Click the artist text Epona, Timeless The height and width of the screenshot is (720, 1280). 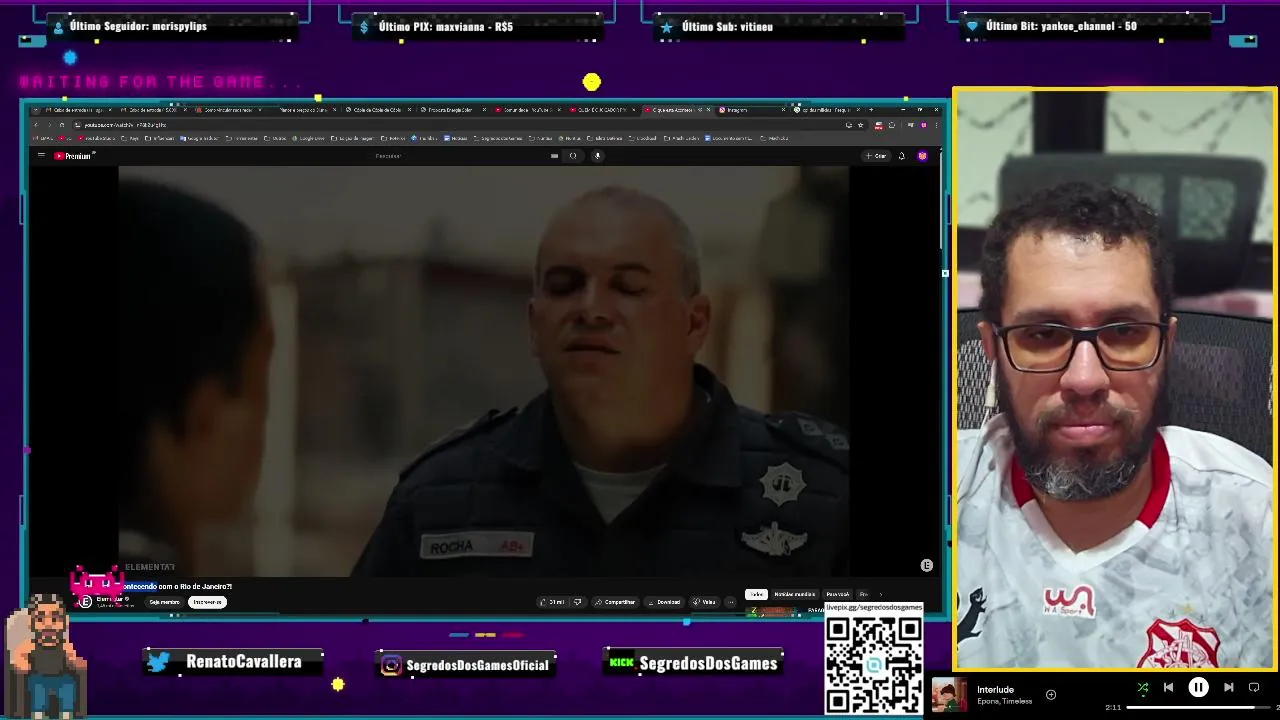point(1004,701)
